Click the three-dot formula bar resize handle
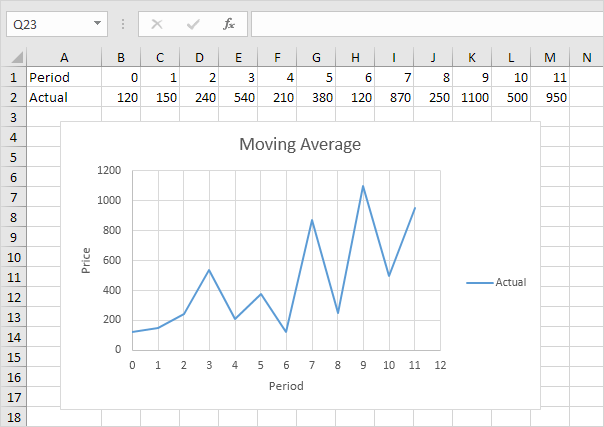This screenshot has width=604, height=427. pyautogui.click(x=123, y=23)
